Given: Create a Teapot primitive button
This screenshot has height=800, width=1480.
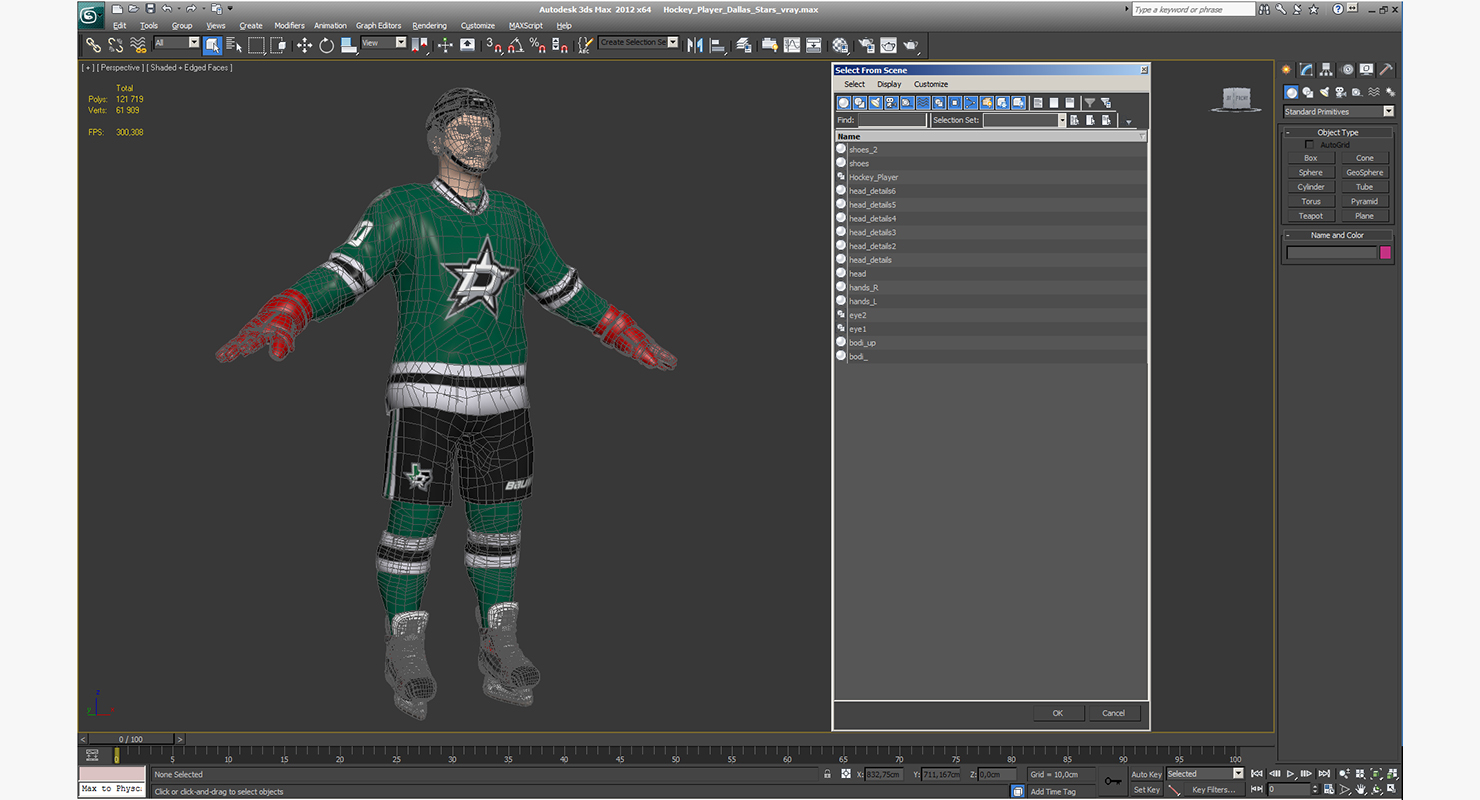Looking at the screenshot, I should (x=1310, y=216).
